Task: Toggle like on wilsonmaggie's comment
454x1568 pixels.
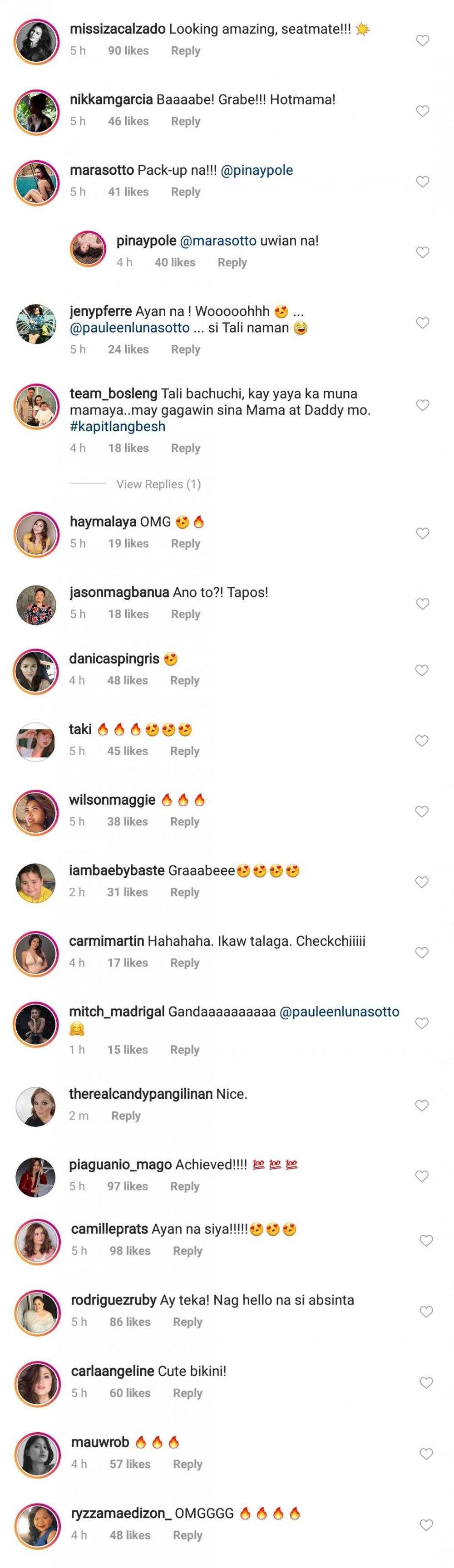Action: (422, 811)
